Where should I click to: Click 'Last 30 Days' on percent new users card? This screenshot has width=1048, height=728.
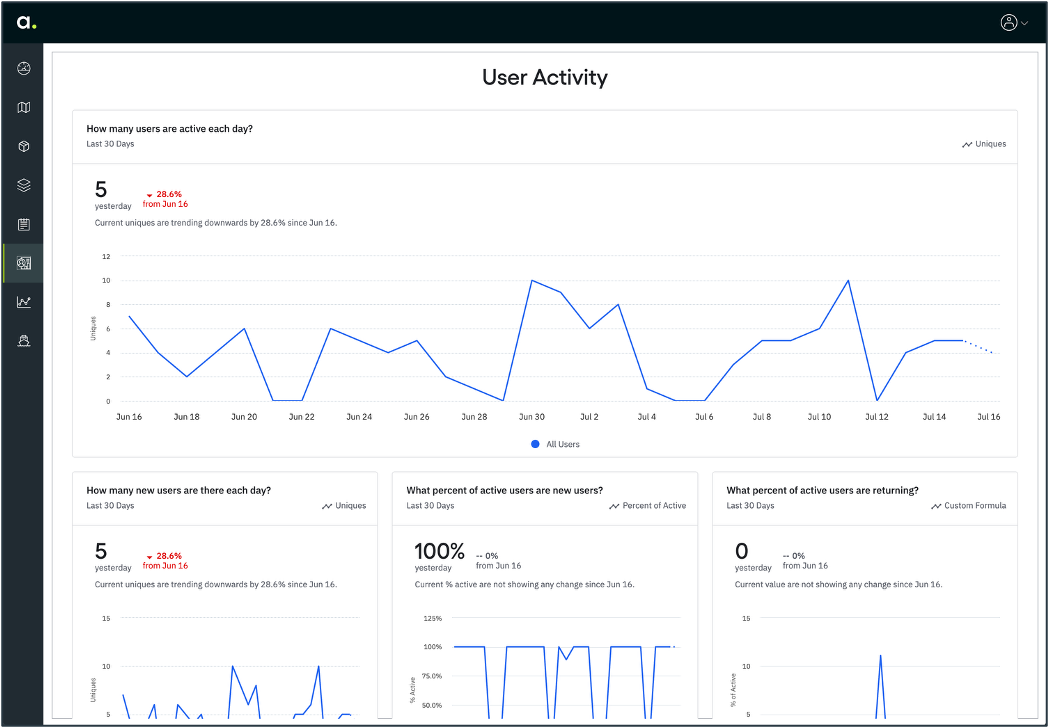coord(430,505)
